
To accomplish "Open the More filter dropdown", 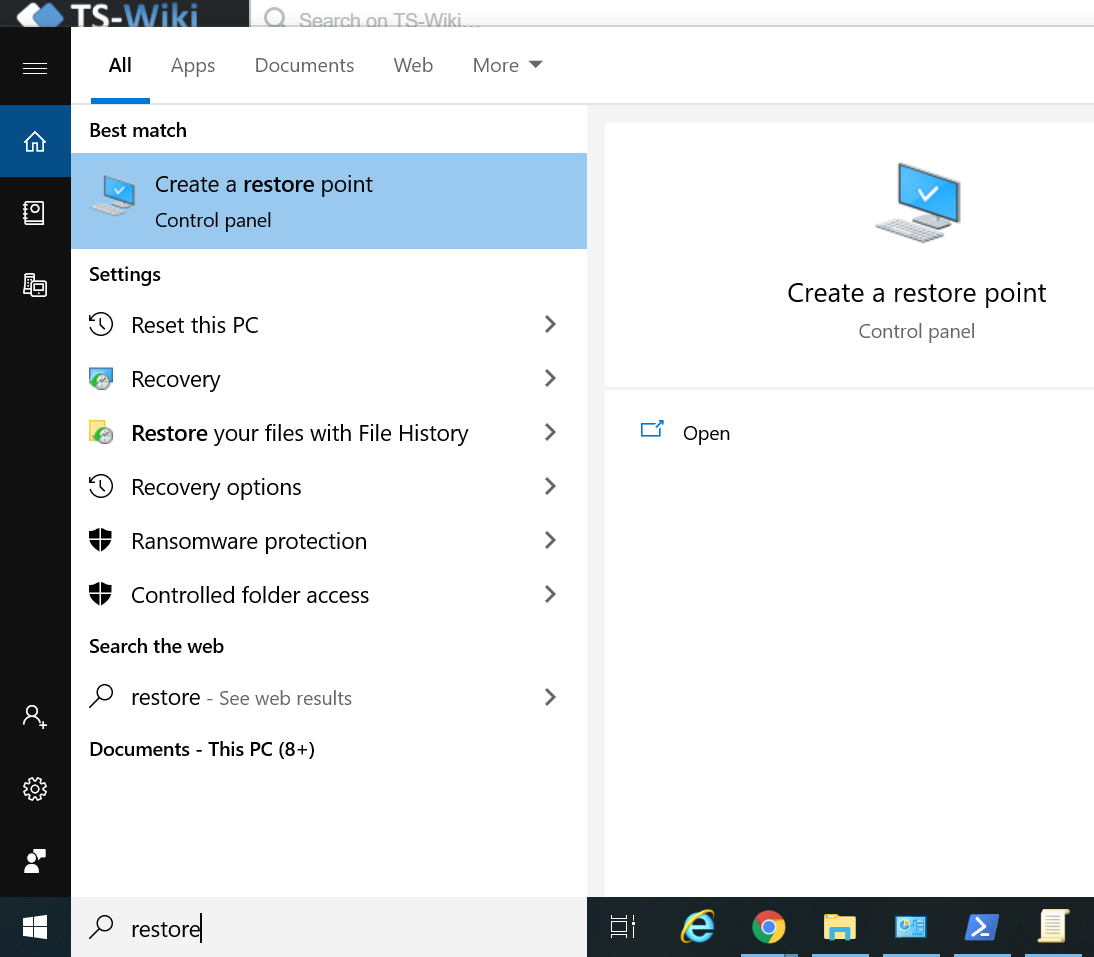I will pyautogui.click(x=507, y=66).
